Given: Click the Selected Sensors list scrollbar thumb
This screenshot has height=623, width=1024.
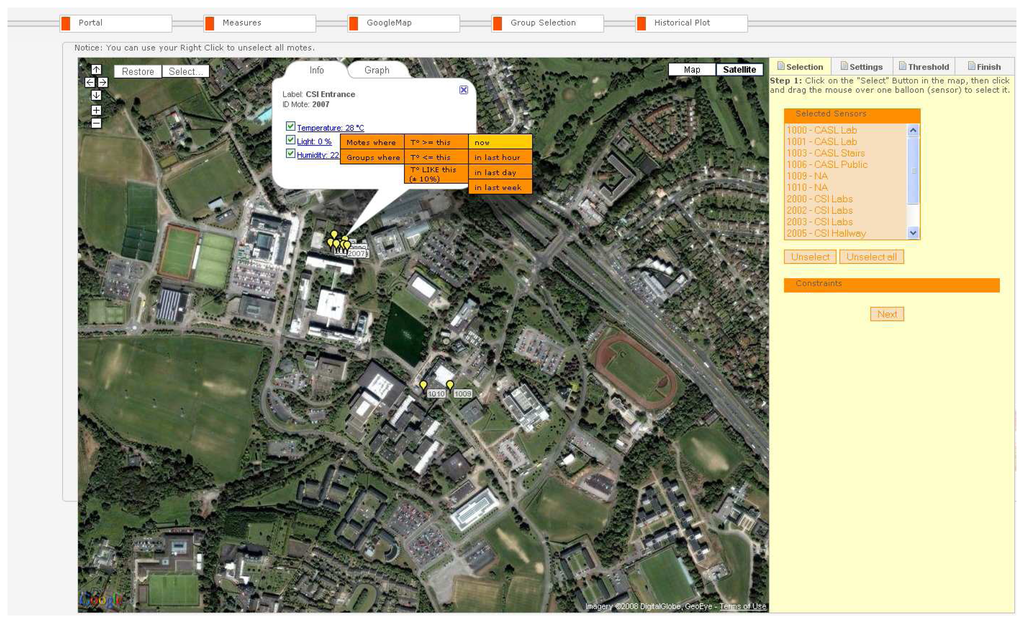Looking at the screenshot, I should tap(913, 170).
